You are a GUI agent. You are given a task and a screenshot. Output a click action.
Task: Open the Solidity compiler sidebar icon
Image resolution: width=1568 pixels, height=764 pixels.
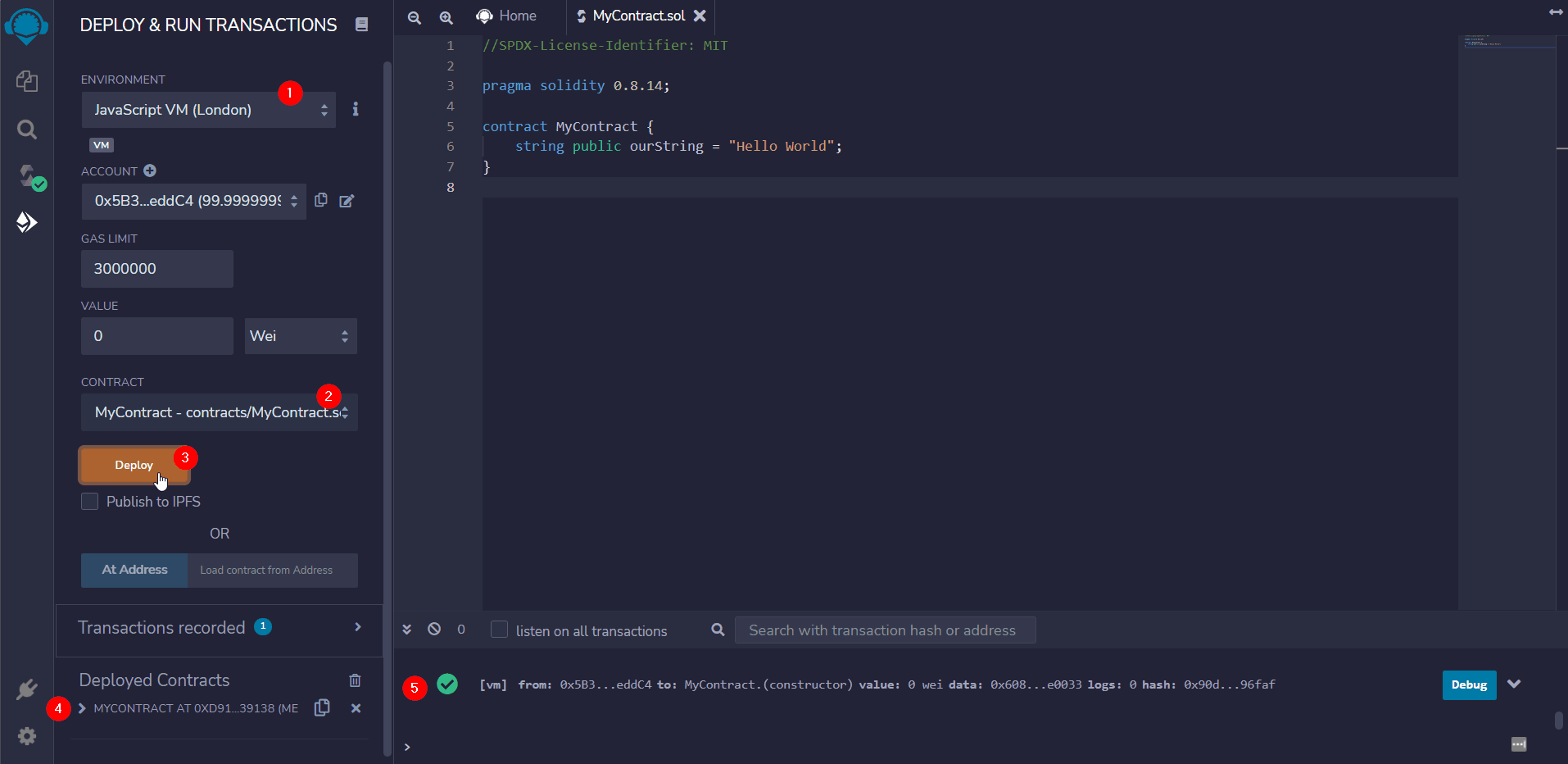[32, 177]
